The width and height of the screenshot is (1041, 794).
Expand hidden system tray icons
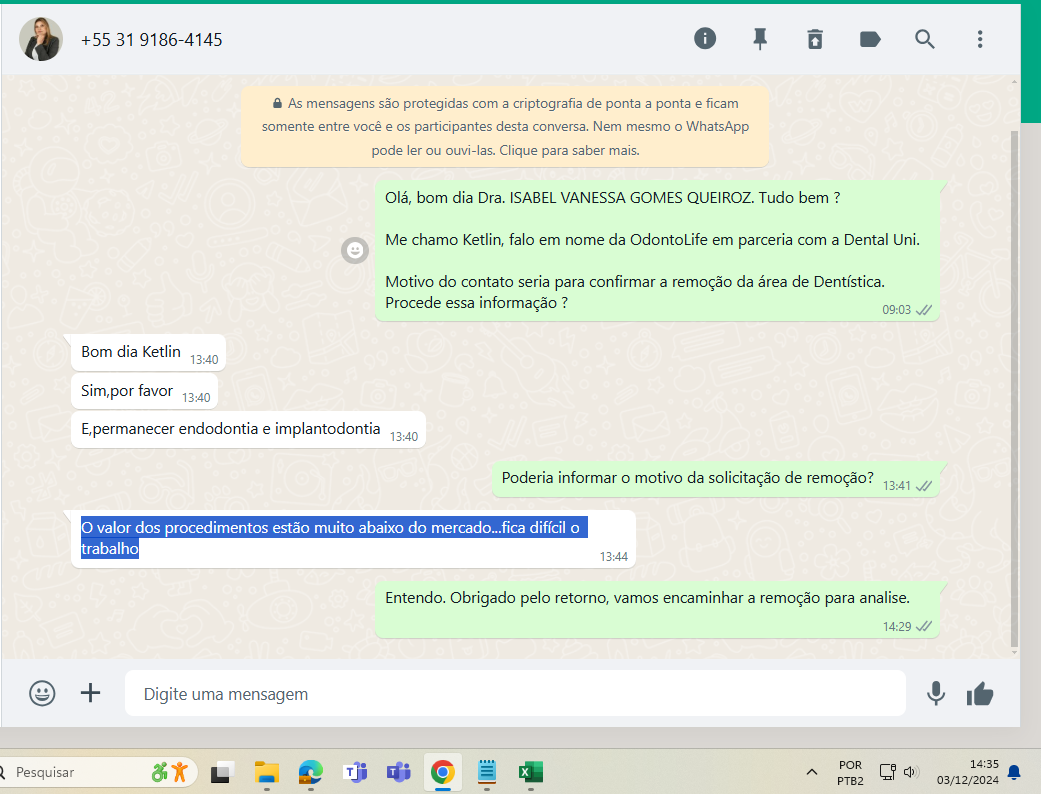point(811,772)
